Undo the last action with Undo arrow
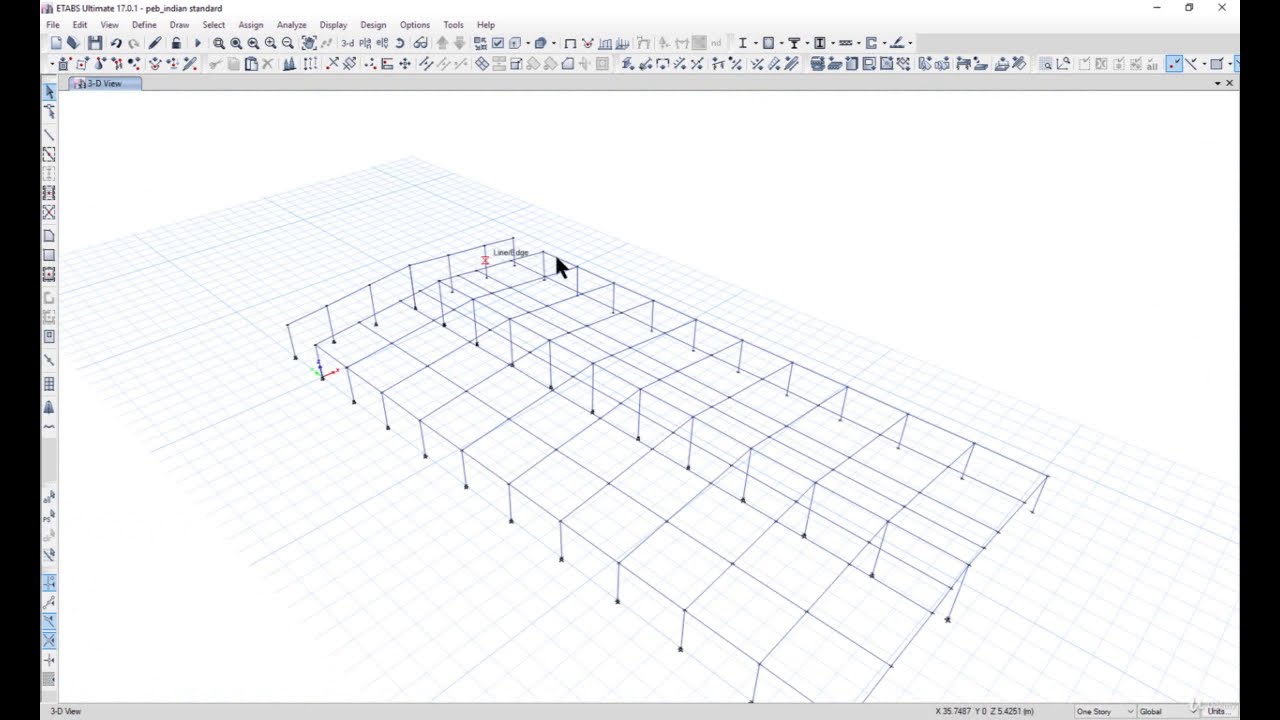The width and height of the screenshot is (1280, 720). coord(116,43)
